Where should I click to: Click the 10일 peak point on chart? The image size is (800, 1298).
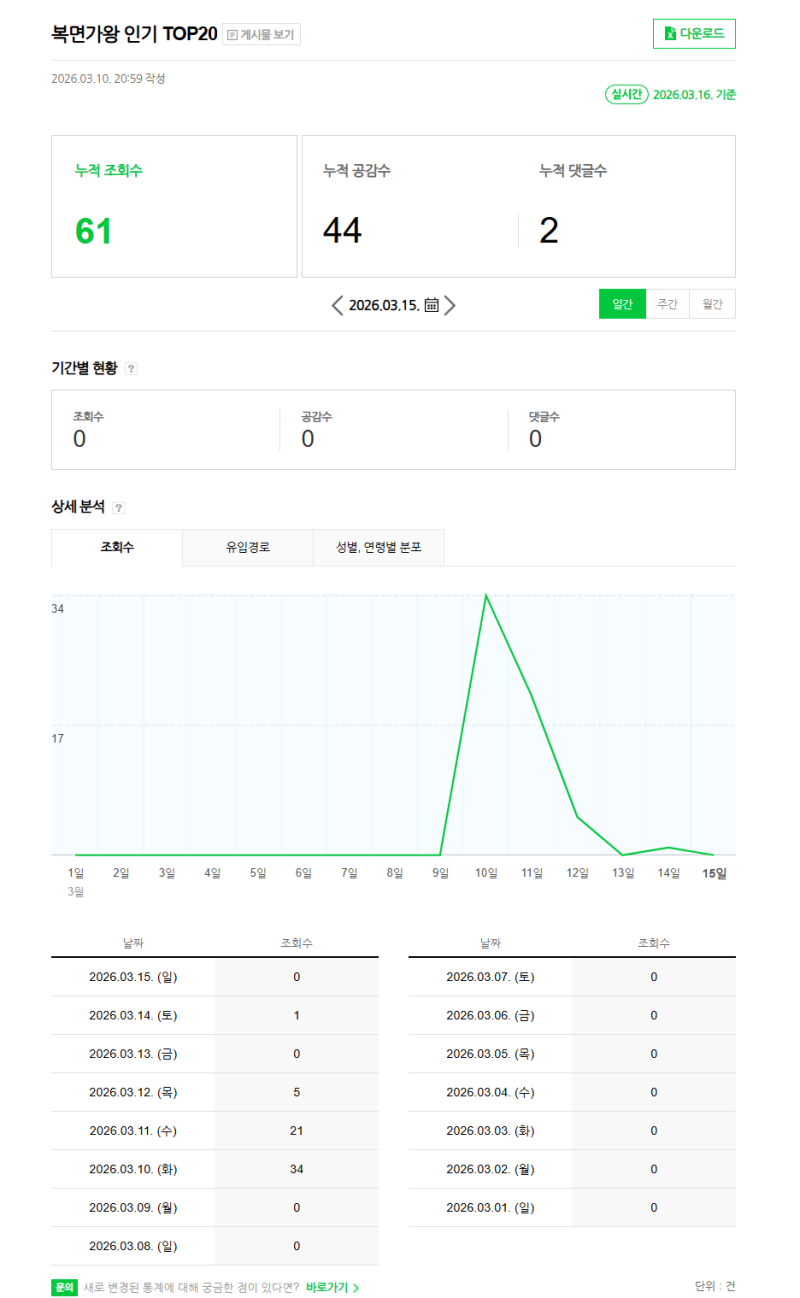[486, 596]
